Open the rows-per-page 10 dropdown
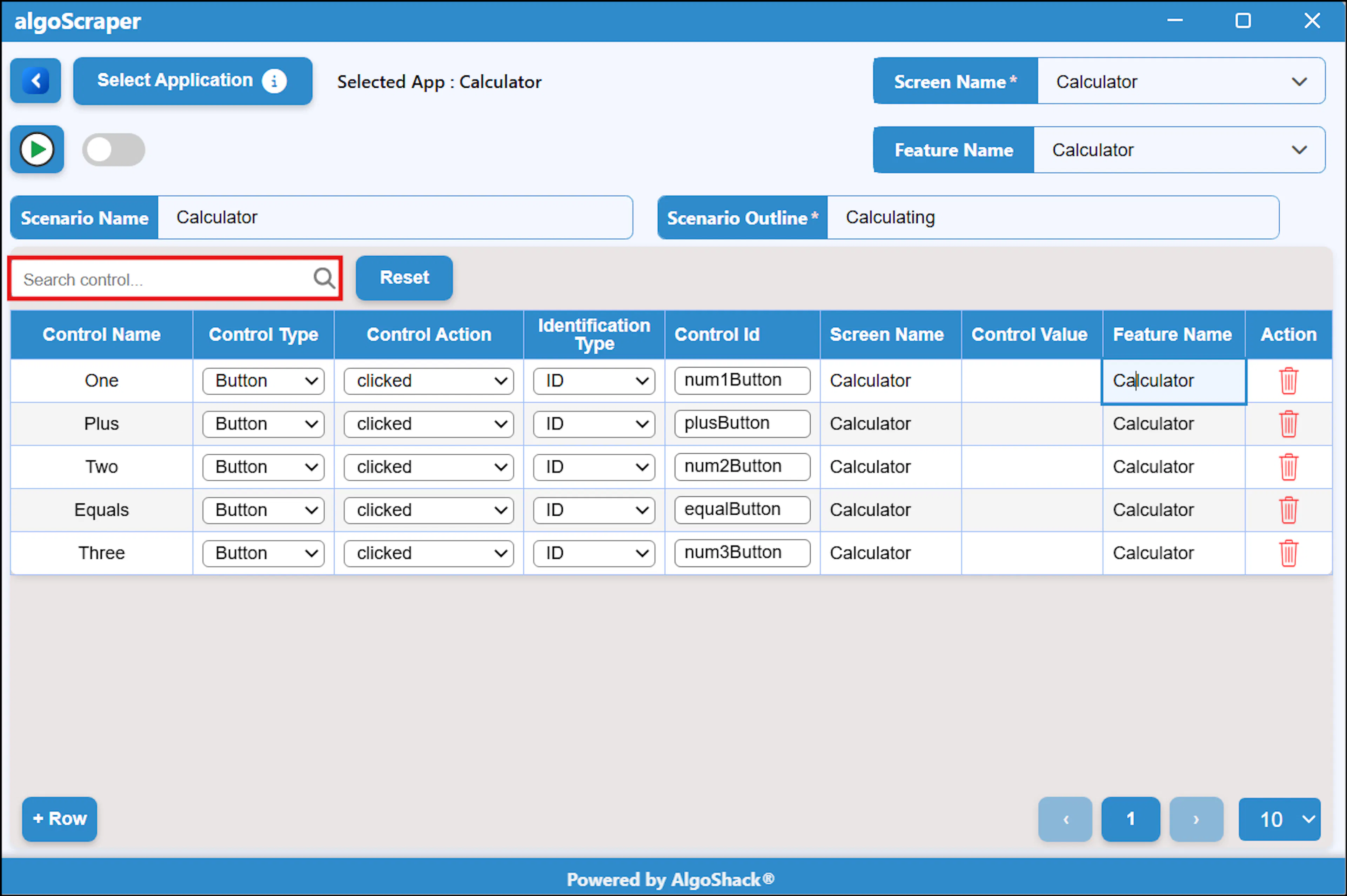 click(1279, 819)
